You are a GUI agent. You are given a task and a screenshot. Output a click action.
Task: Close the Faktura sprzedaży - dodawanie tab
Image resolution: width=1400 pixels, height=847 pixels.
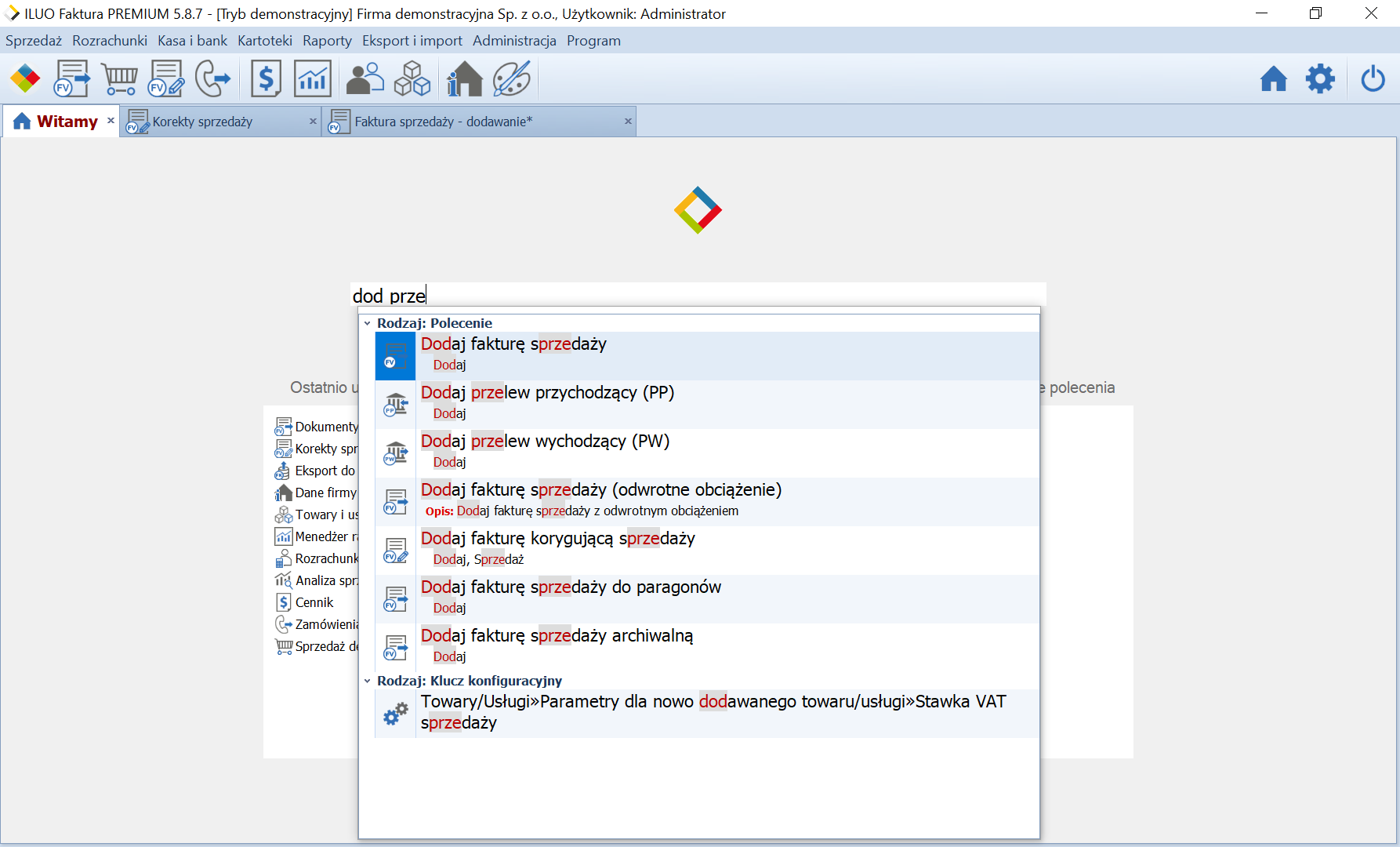click(628, 122)
